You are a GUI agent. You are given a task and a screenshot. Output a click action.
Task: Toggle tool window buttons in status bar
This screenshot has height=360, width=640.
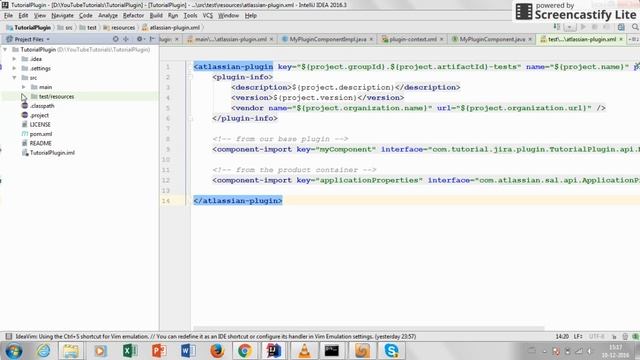[8, 336]
